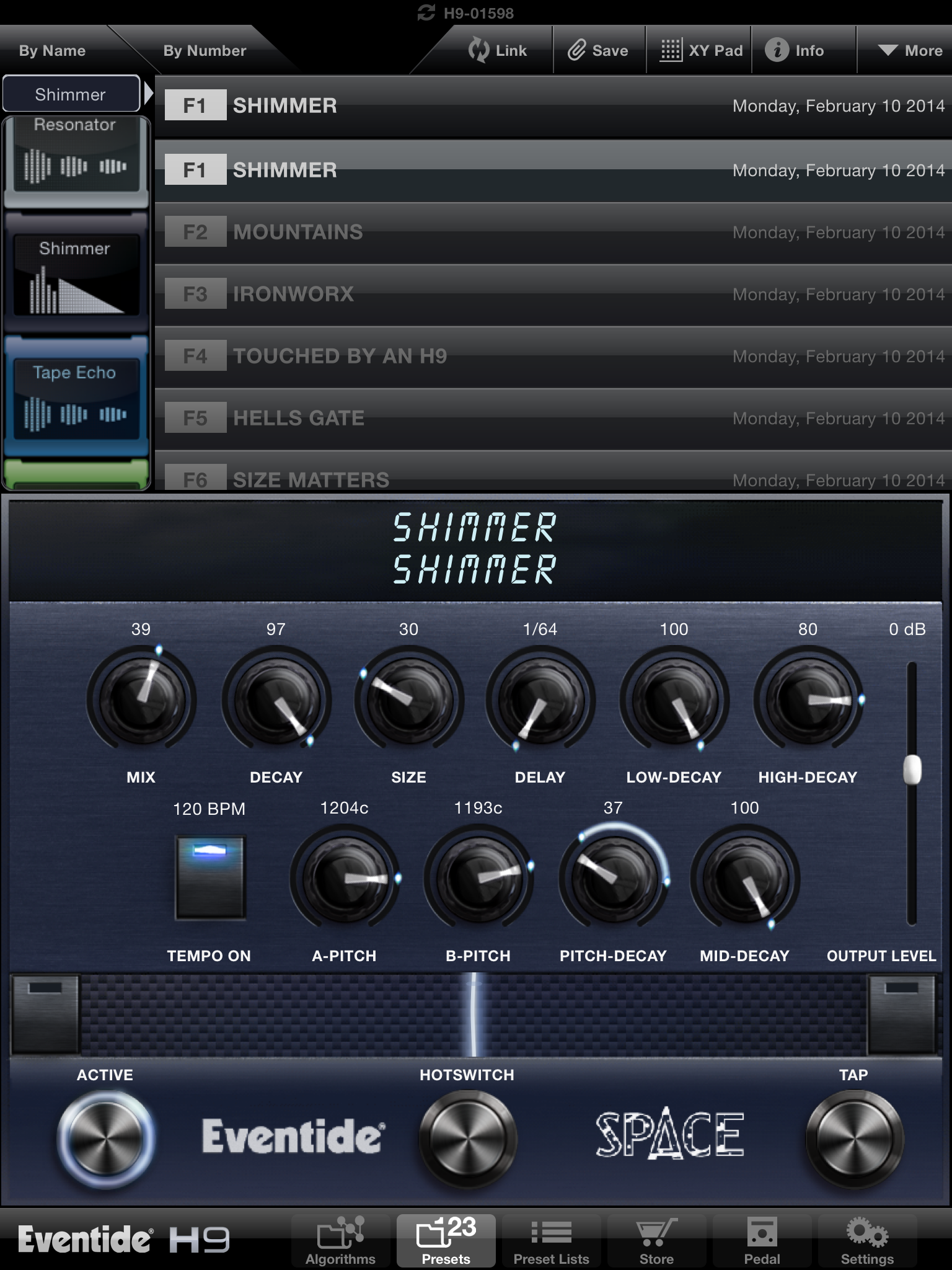The width and height of the screenshot is (952, 1270).
Task: Click the LOW-DECAY knob
Action: coord(674,699)
